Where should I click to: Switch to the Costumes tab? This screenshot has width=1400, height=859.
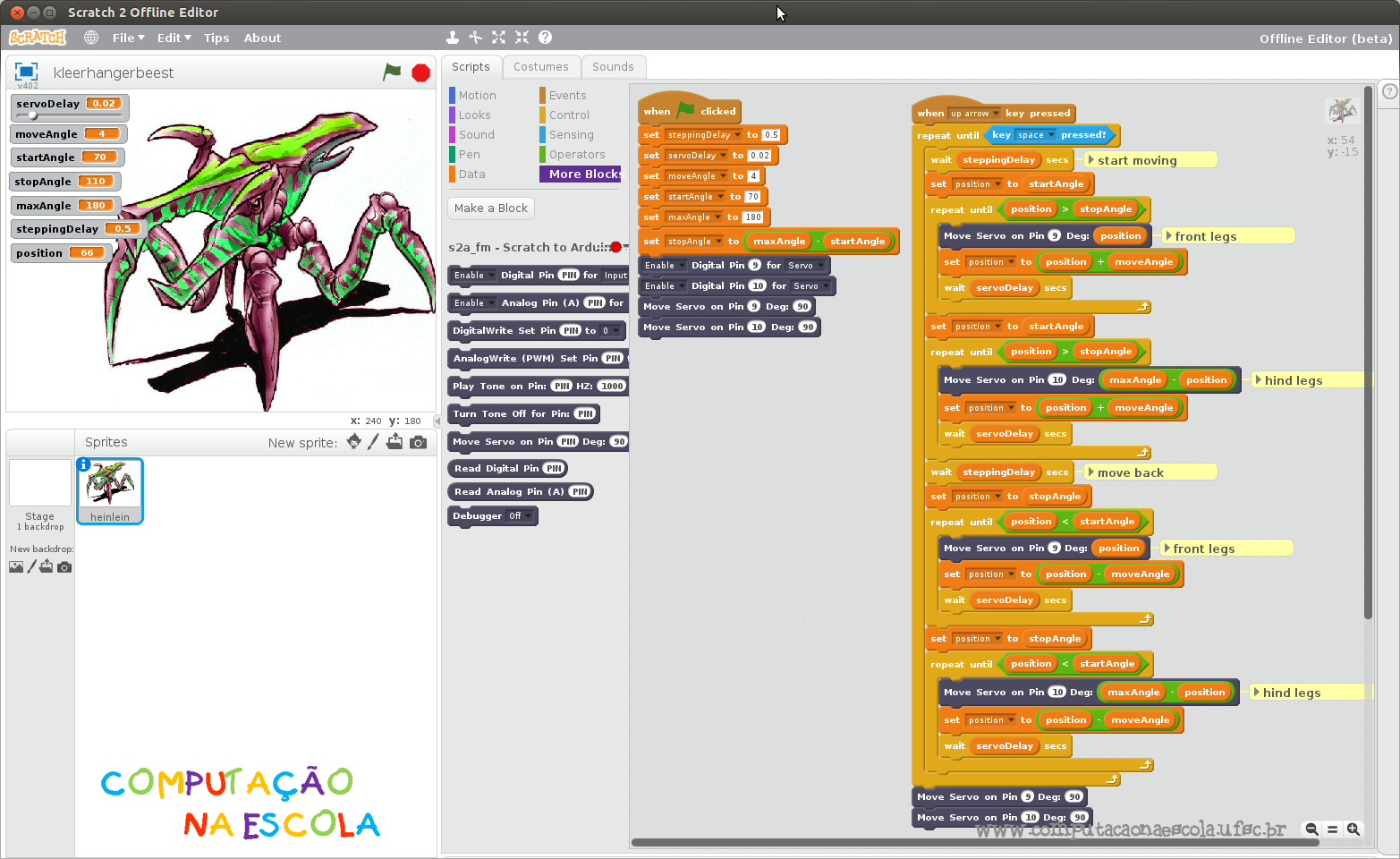(x=541, y=66)
